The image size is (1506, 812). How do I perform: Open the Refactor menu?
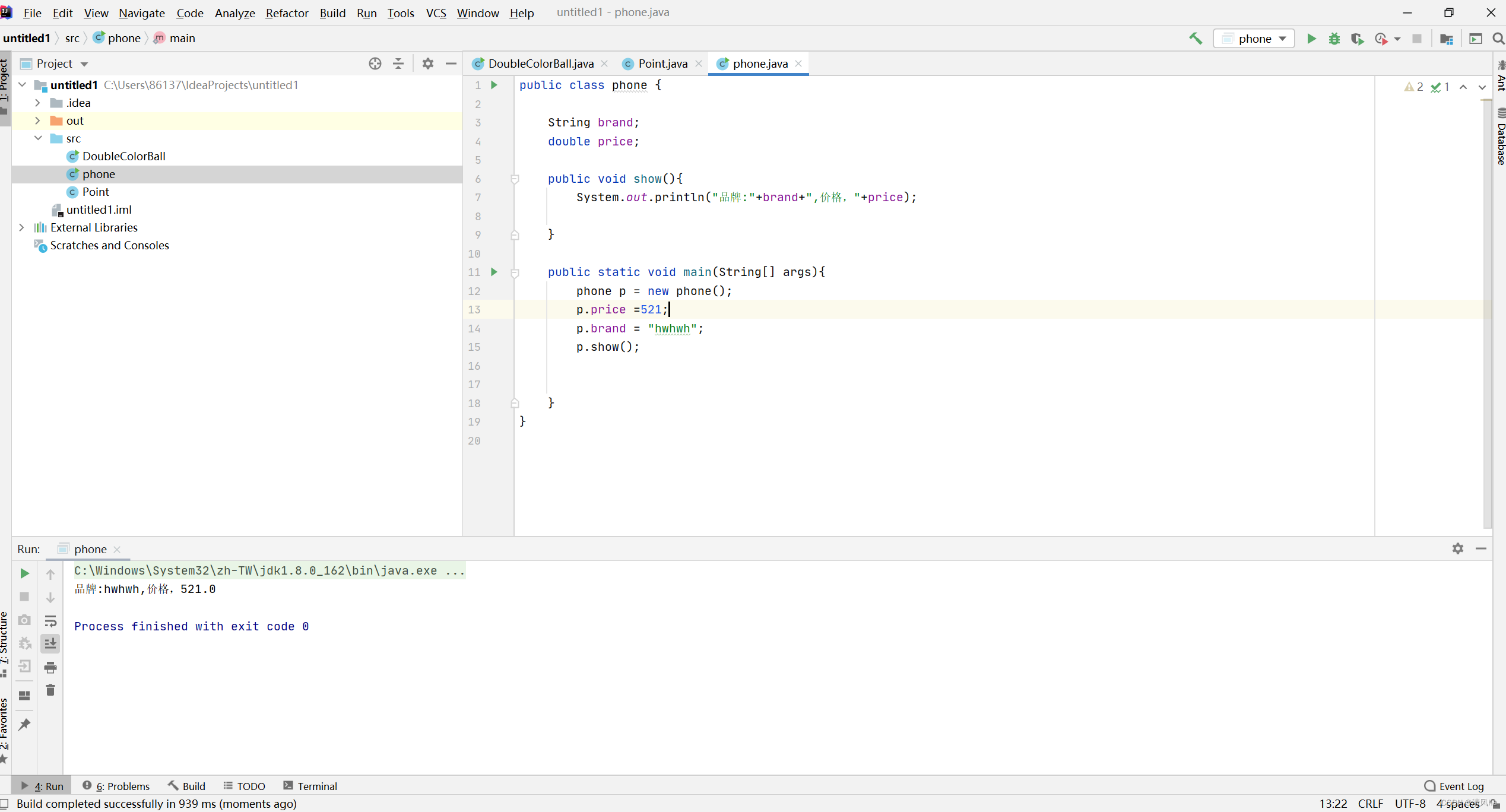tap(287, 13)
